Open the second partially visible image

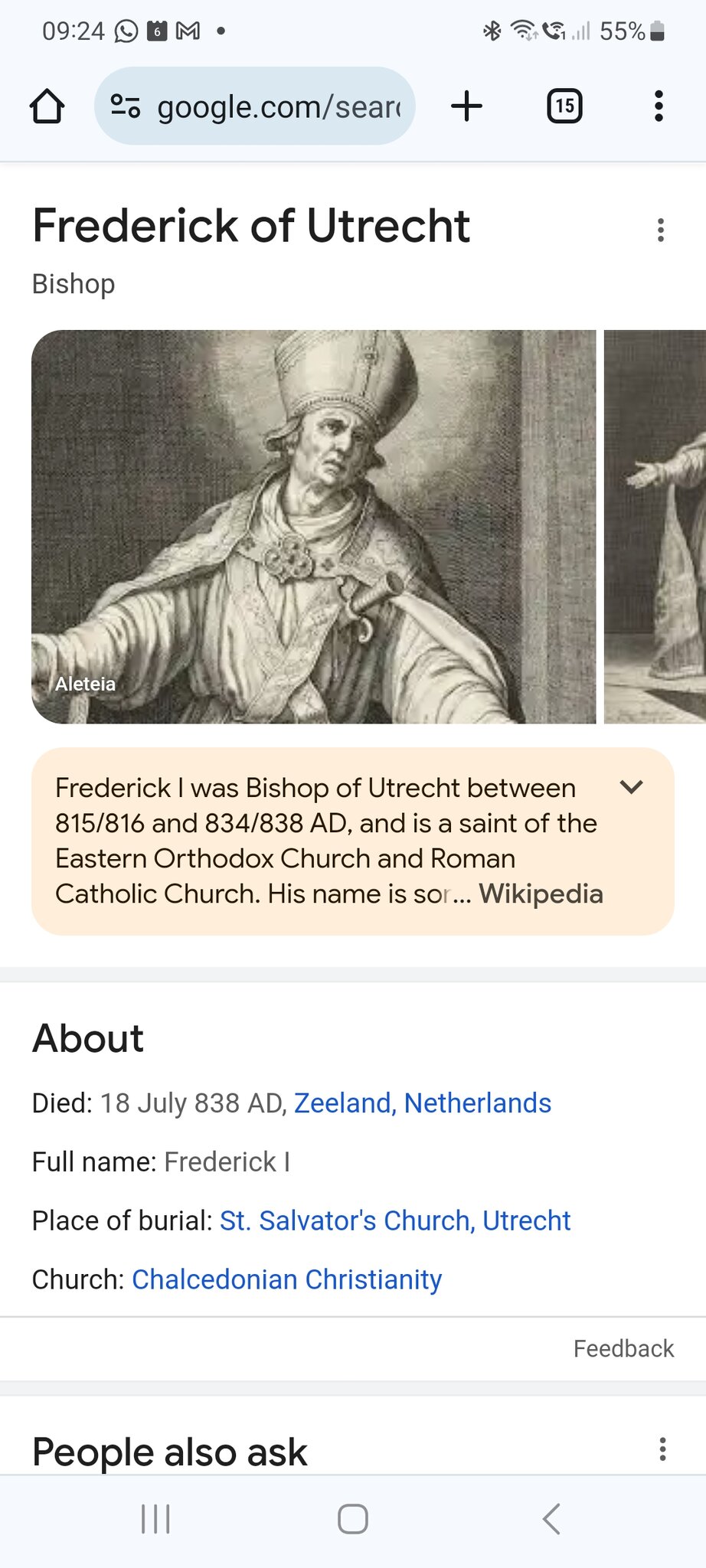pos(655,527)
